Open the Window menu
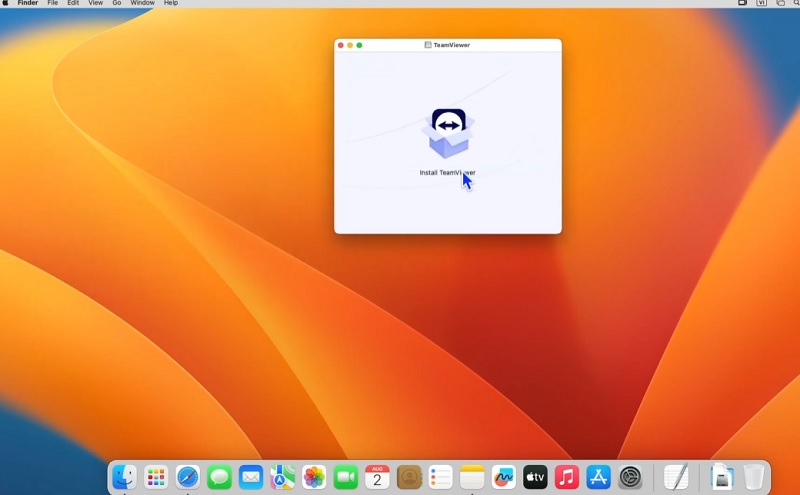800x495 pixels. (142, 3)
